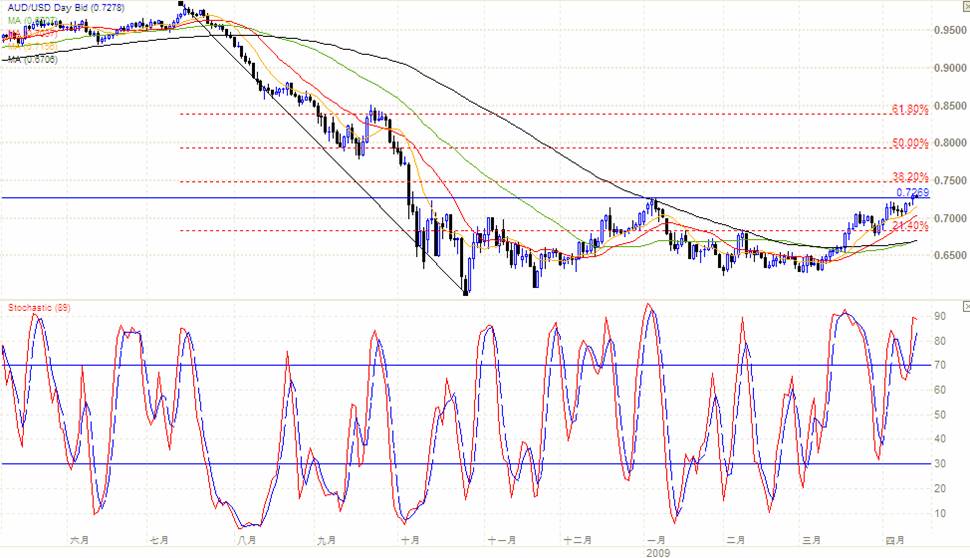The height and width of the screenshot is (558, 970).
Task: Click the 30 stochastic axis value
Action: coord(940,463)
